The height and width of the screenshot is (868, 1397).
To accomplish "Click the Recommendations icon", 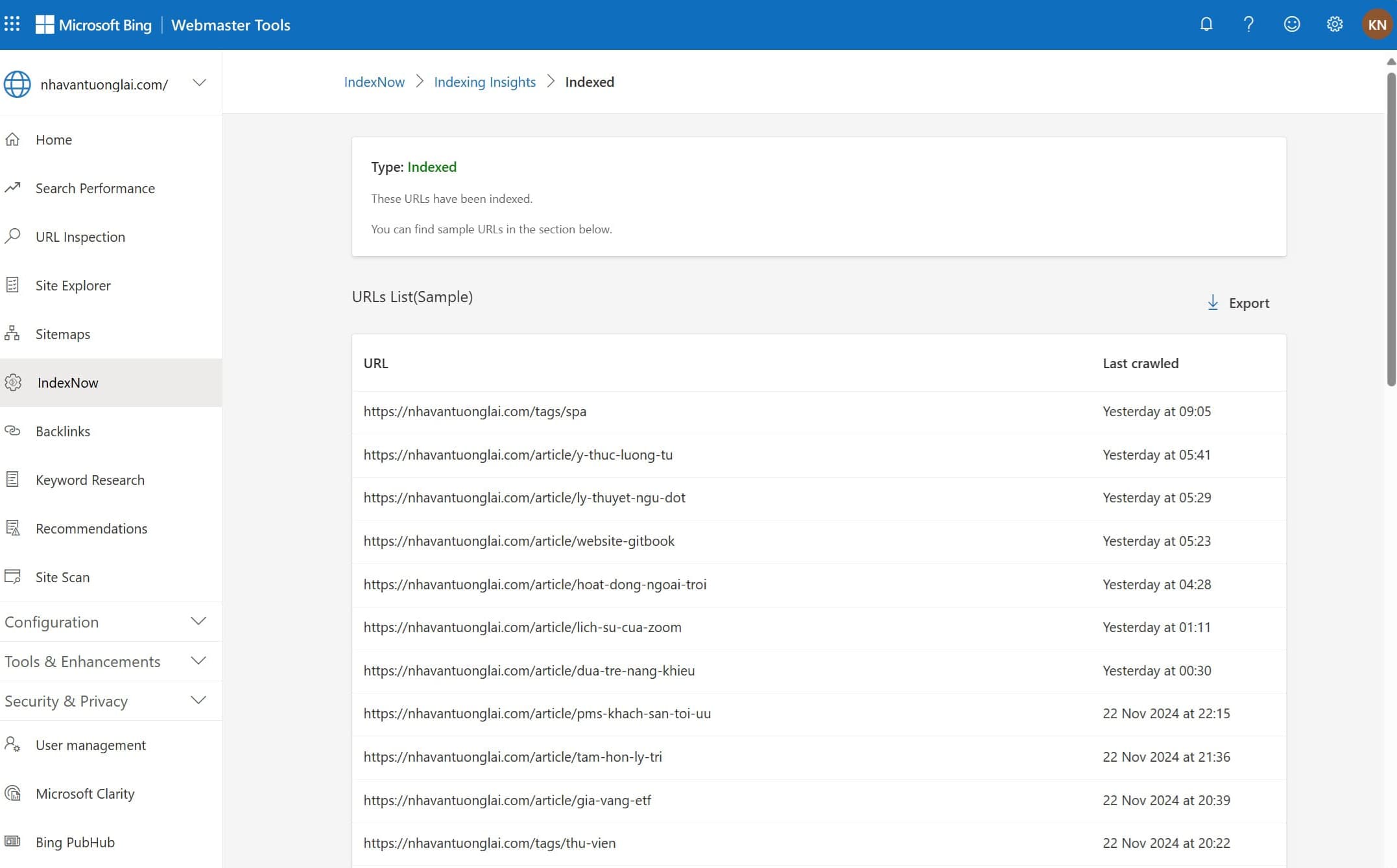I will [12, 528].
